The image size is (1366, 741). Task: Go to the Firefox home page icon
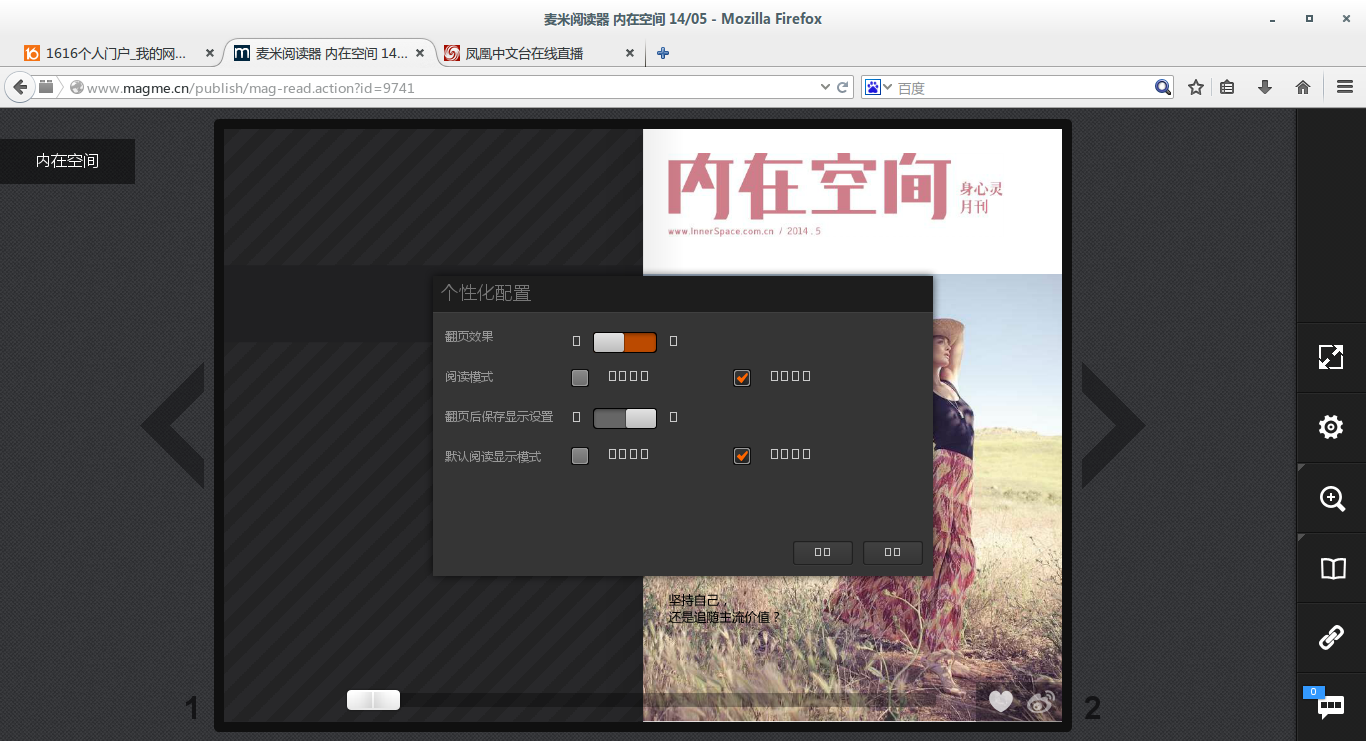[1303, 87]
